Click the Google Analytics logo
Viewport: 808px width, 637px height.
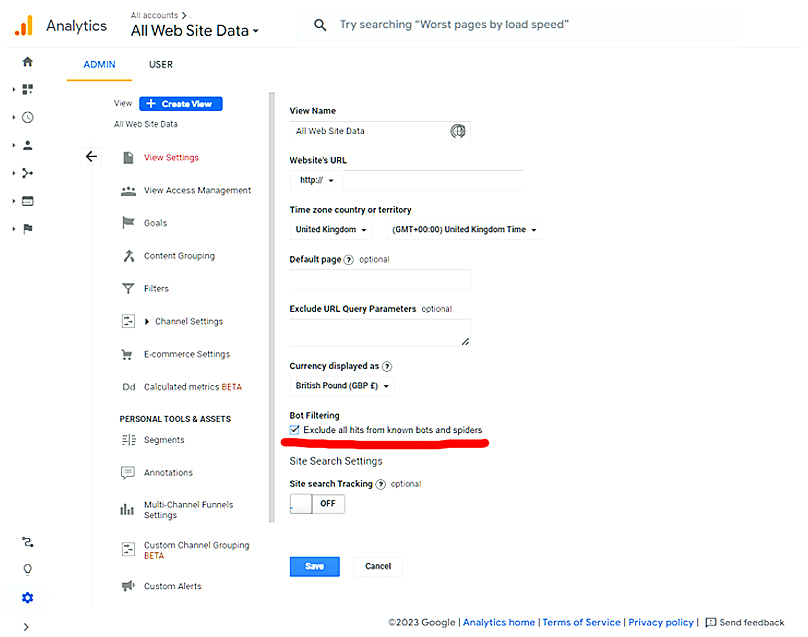click(24, 26)
